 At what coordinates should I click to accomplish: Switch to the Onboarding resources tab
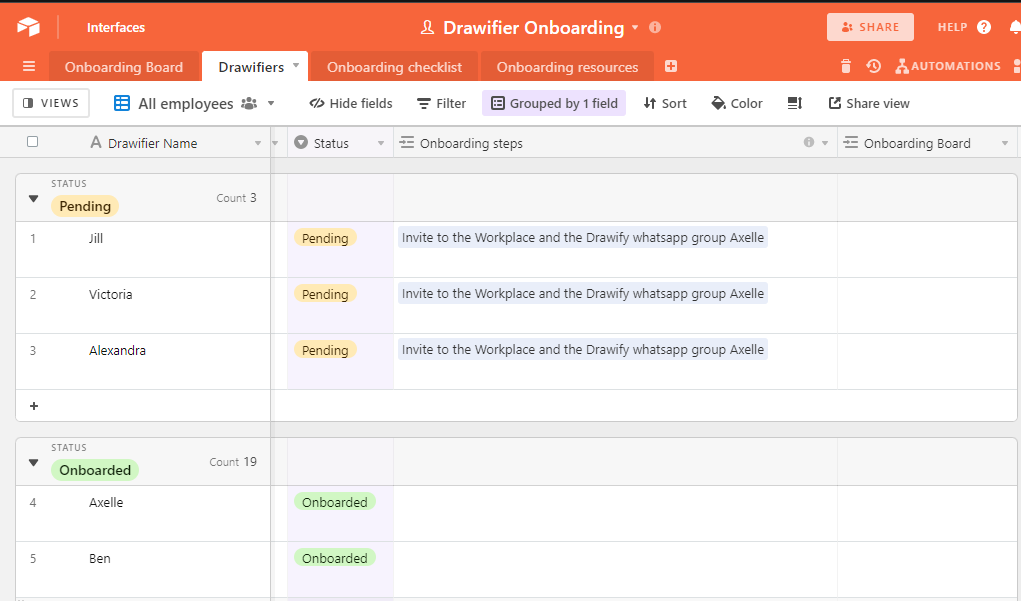(x=567, y=67)
